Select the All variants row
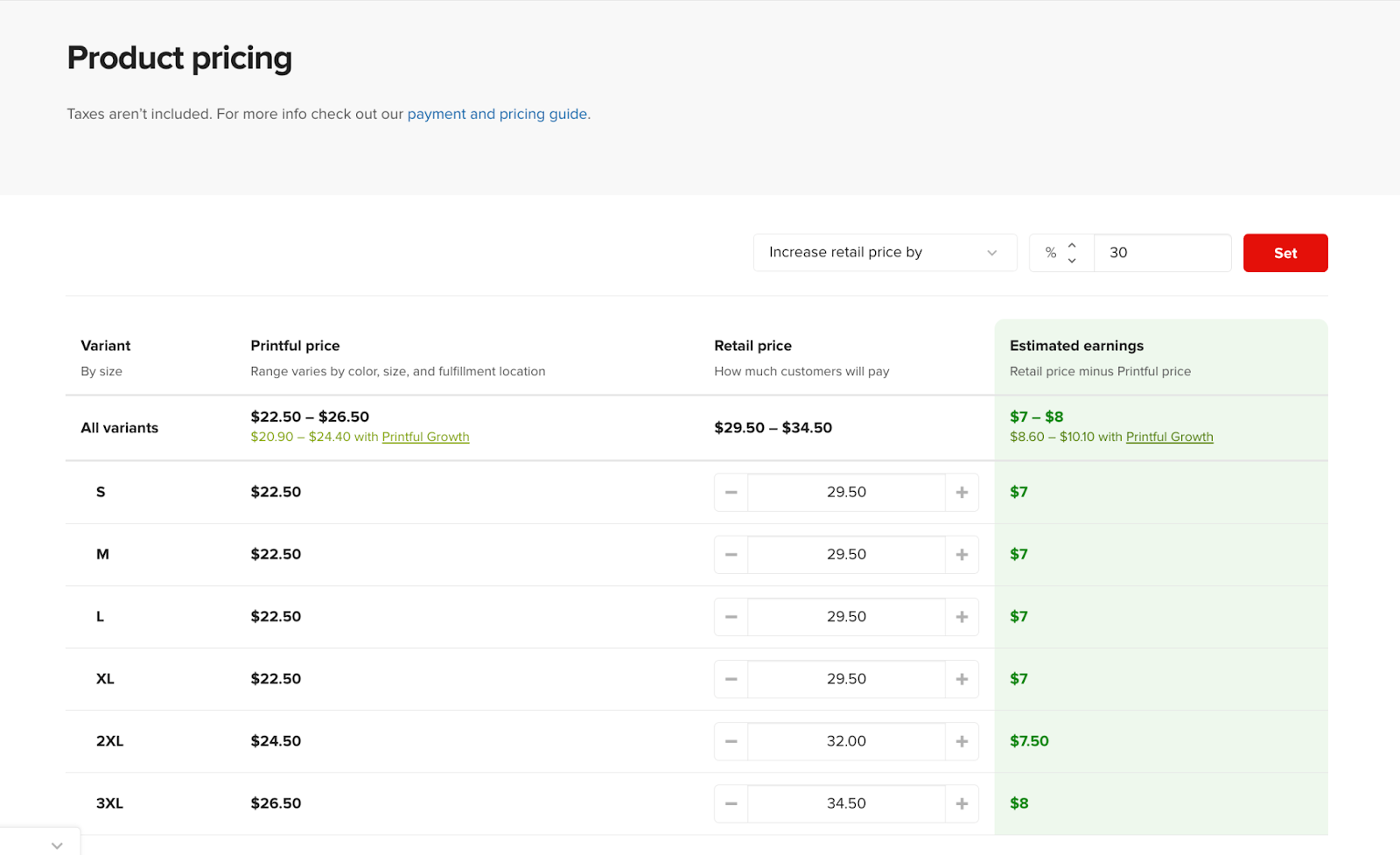This screenshot has width=1400, height=855. point(119,427)
